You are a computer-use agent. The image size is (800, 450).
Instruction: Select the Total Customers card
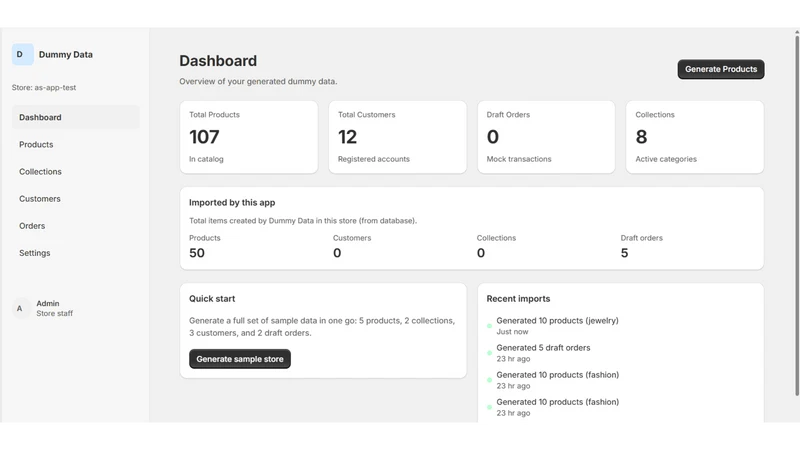point(397,137)
